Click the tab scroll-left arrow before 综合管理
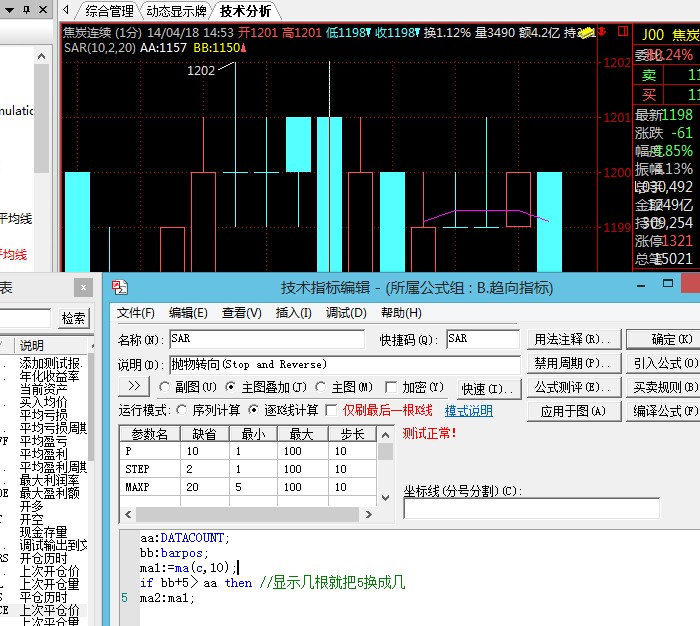This screenshot has width=700, height=626. [x=65, y=11]
